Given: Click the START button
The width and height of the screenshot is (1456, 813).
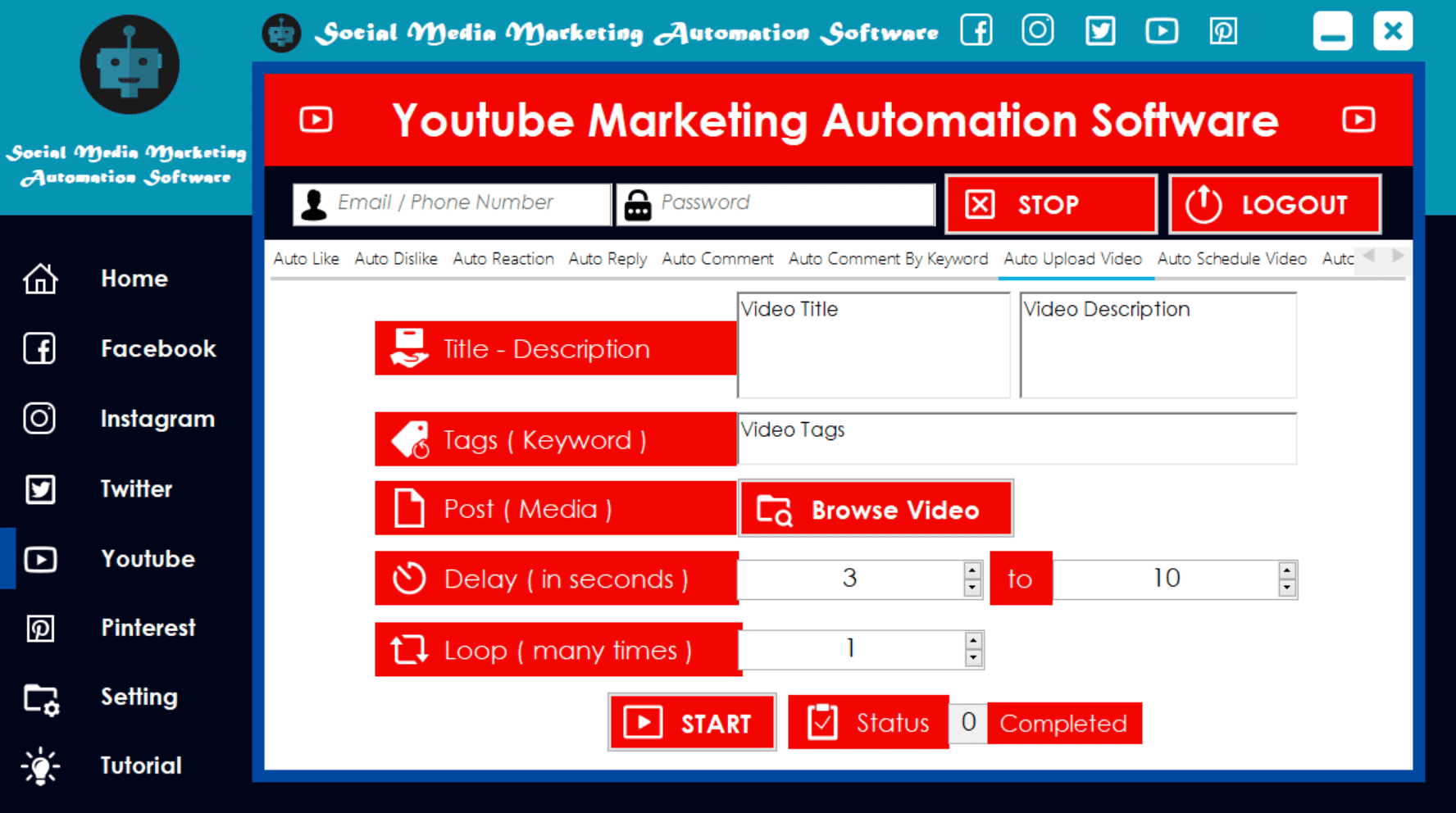Looking at the screenshot, I should coord(692,723).
